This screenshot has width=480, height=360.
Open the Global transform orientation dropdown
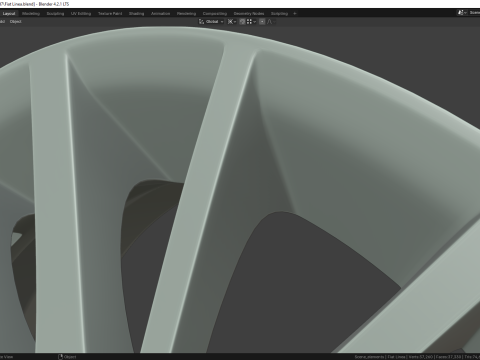point(211,22)
